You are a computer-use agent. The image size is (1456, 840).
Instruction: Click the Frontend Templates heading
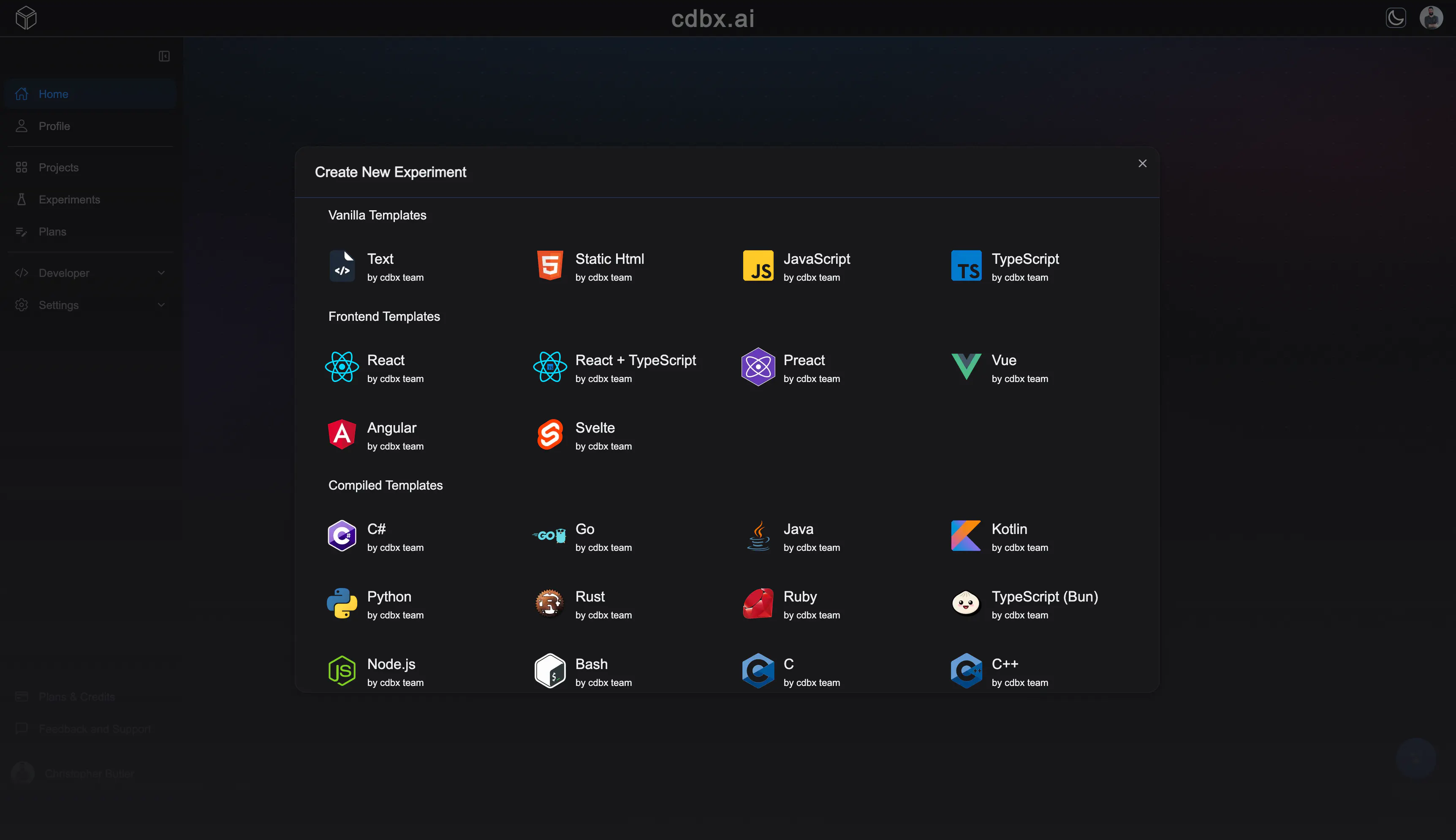(x=384, y=317)
